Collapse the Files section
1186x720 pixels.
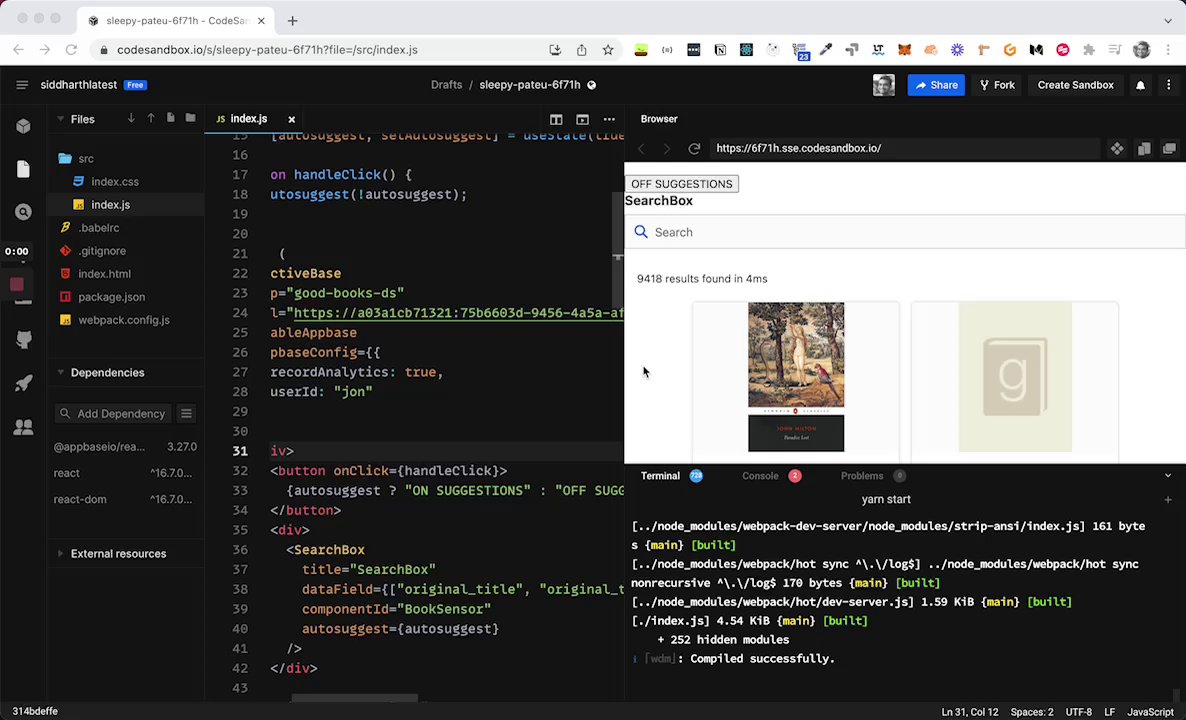tap(61, 119)
